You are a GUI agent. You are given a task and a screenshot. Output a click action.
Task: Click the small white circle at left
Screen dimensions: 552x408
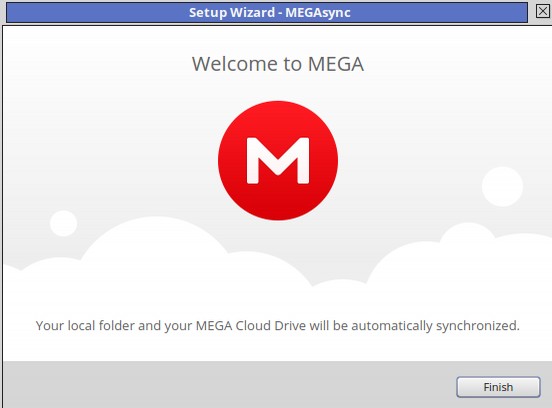click(x=63, y=223)
